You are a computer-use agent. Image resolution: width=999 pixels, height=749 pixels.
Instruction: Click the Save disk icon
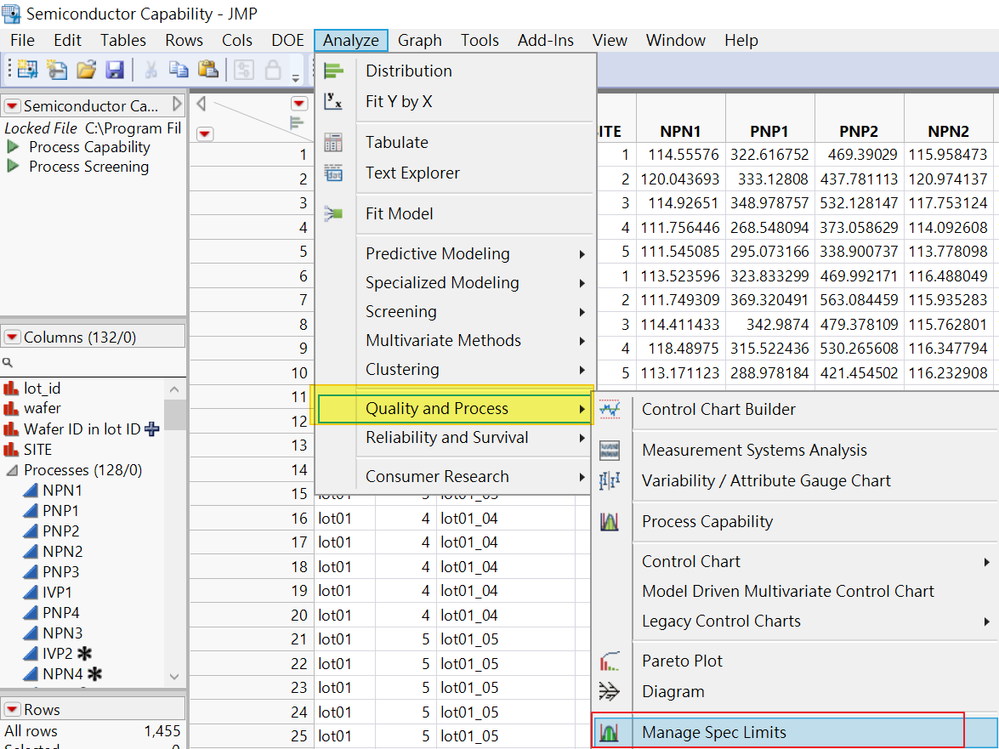pos(114,70)
